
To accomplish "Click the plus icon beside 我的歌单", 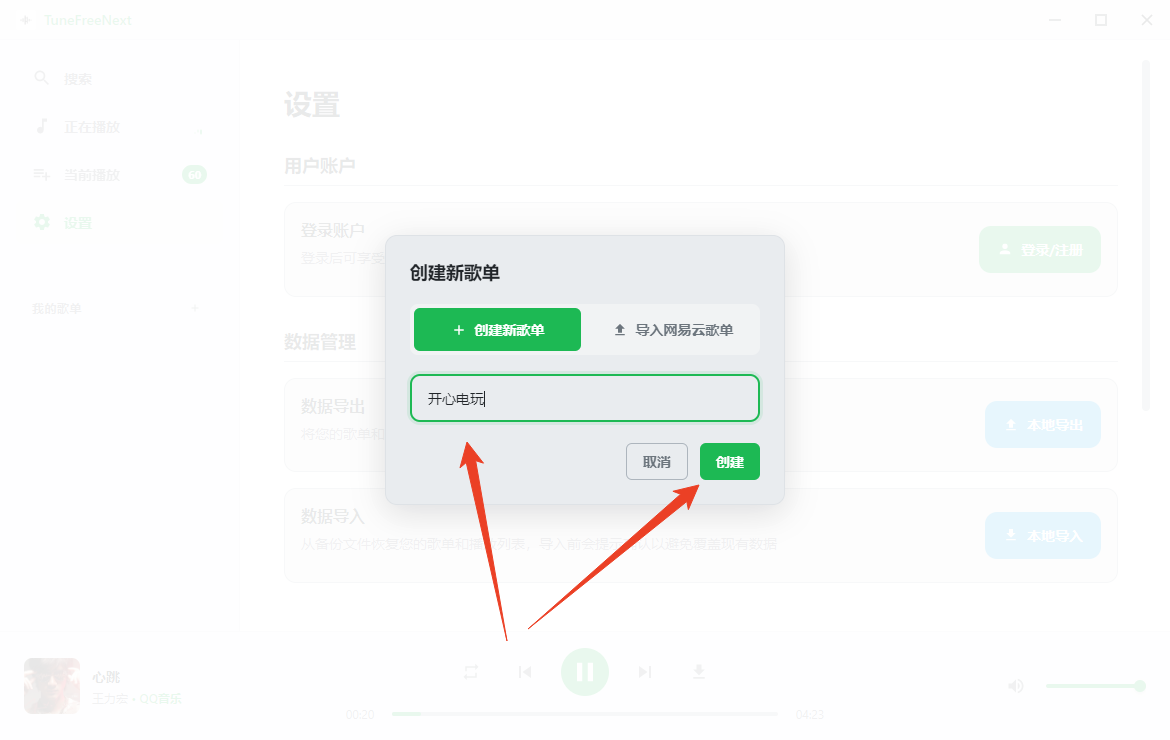I will tap(195, 307).
